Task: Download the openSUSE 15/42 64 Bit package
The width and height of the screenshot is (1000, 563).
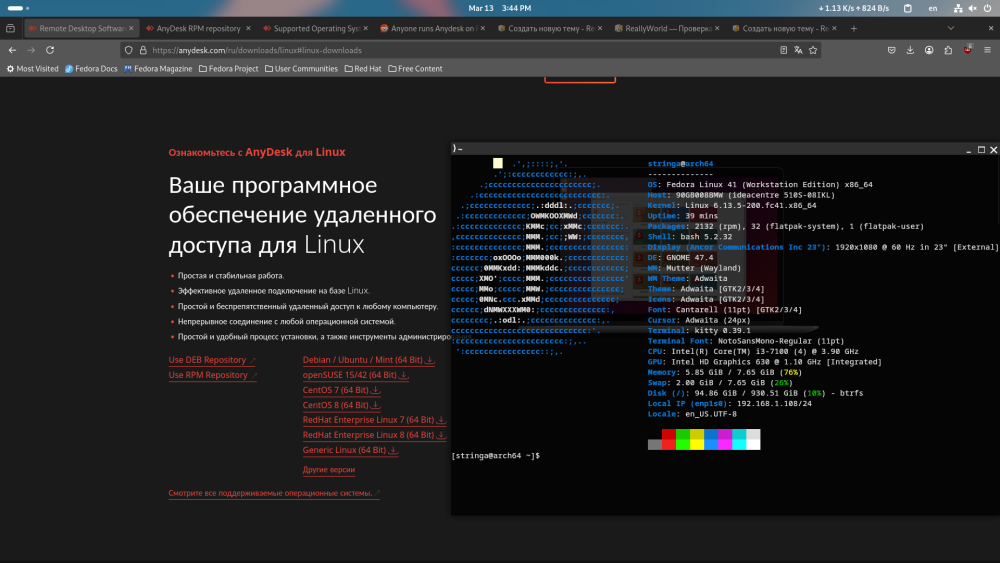Action: click(355, 376)
